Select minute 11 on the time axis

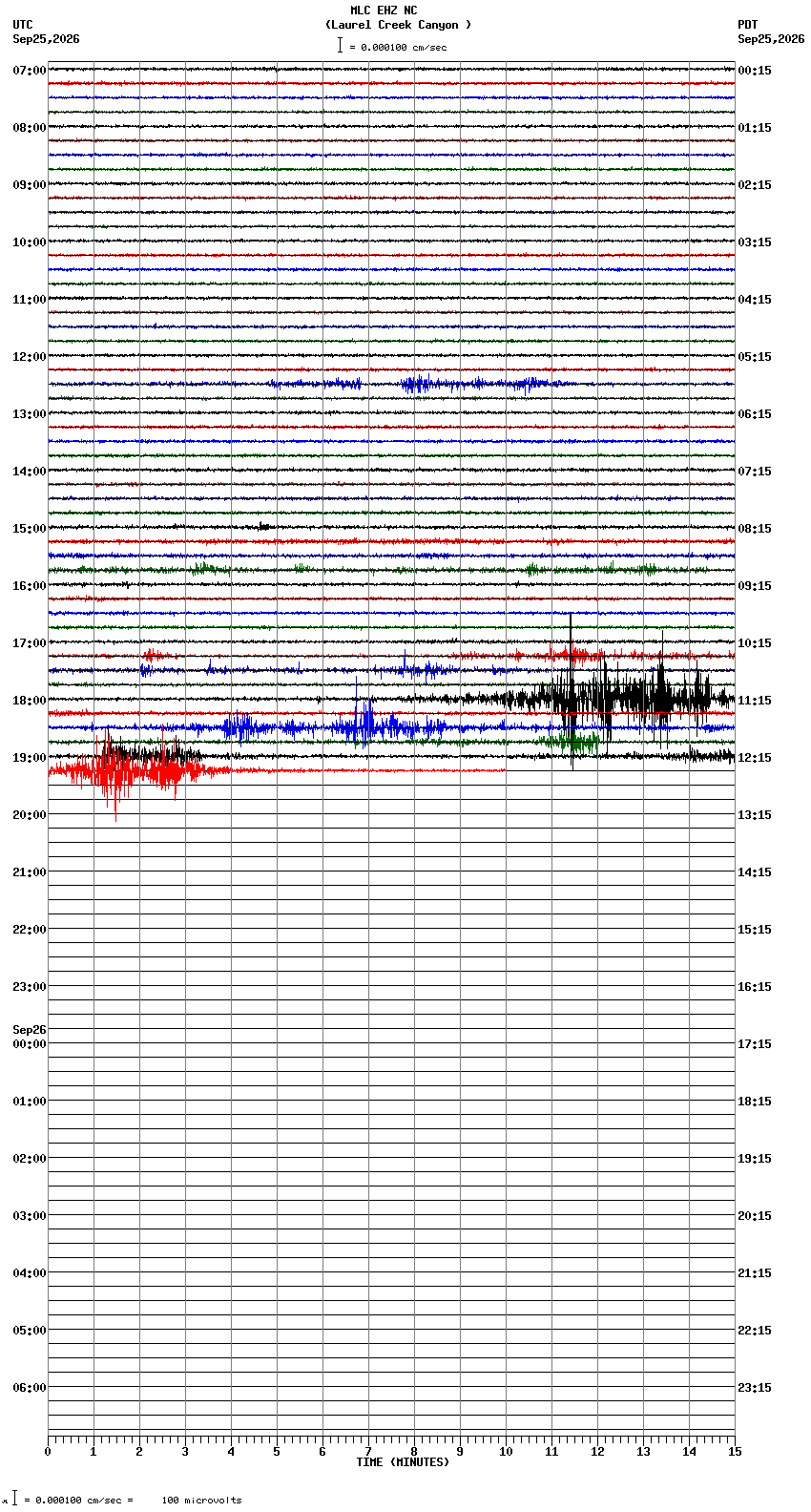point(551,1453)
